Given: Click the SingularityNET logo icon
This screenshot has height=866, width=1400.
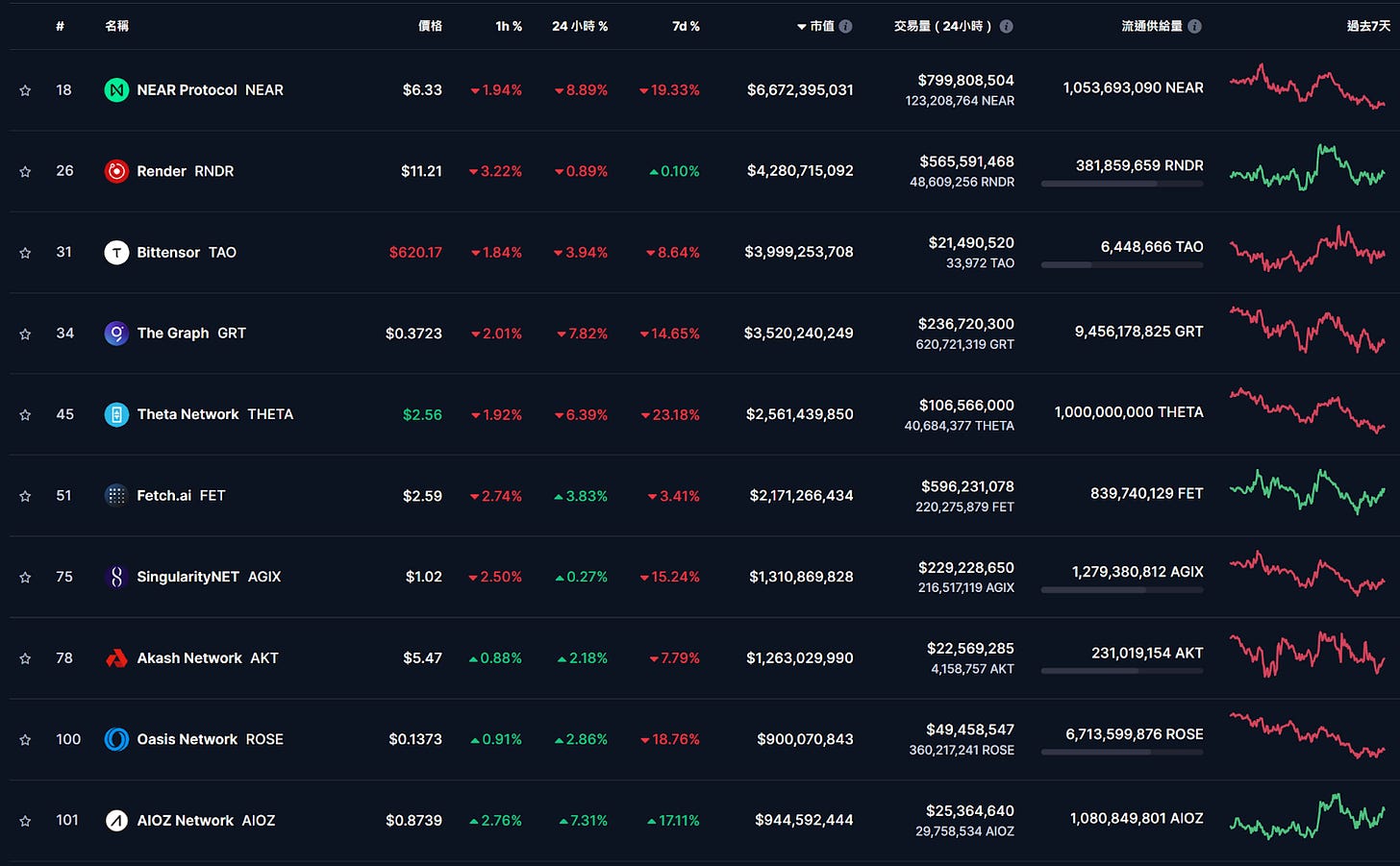Looking at the screenshot, I should point(116,578).
